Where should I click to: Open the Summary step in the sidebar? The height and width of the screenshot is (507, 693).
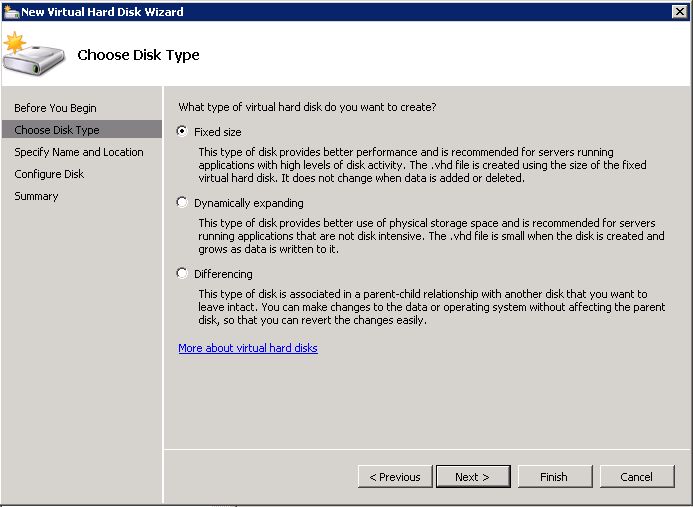(36, 196)
